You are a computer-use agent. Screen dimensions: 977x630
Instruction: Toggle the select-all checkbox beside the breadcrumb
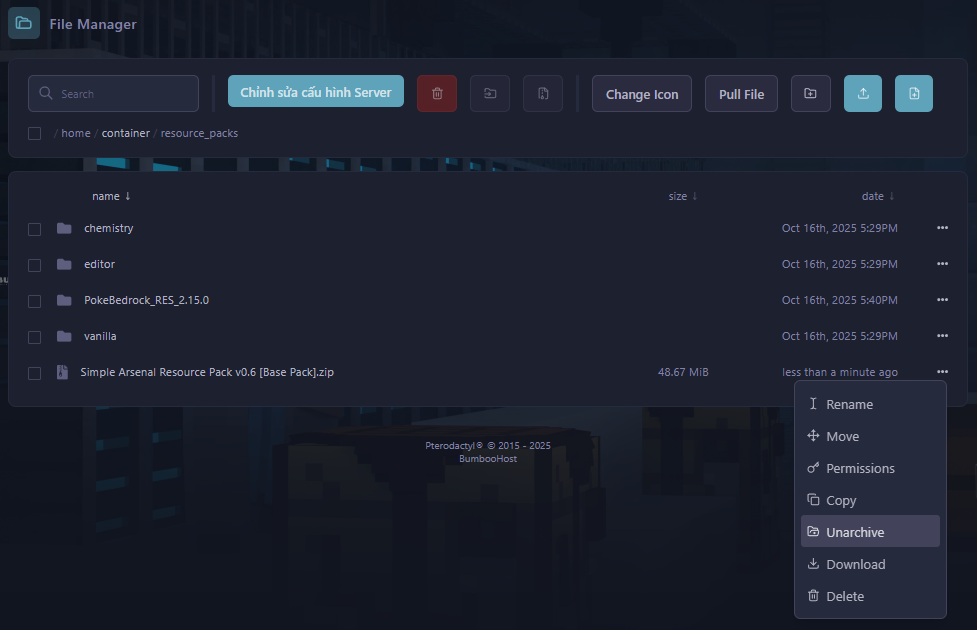[34, 133]
